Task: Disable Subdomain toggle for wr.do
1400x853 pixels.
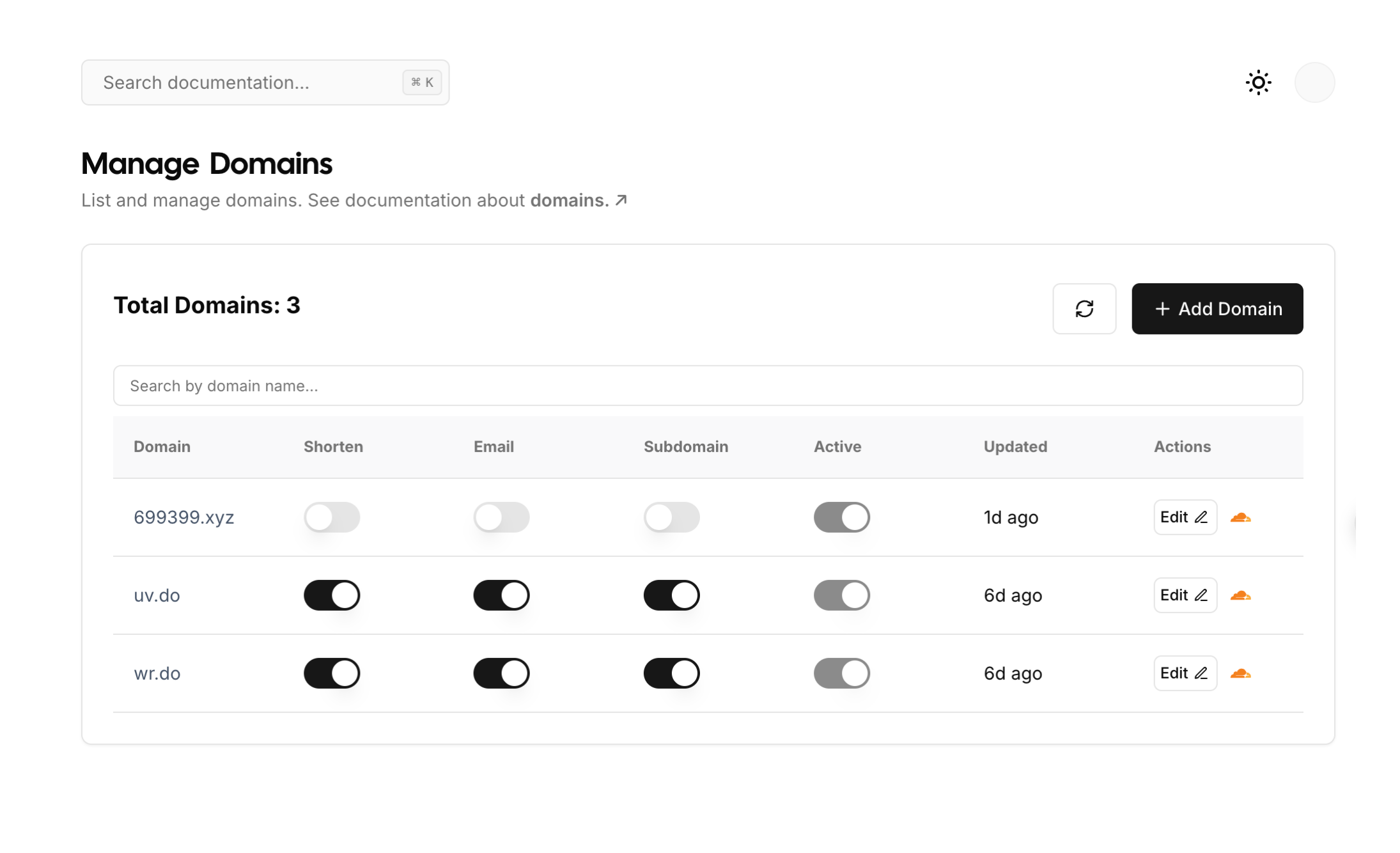Action: 672,673
